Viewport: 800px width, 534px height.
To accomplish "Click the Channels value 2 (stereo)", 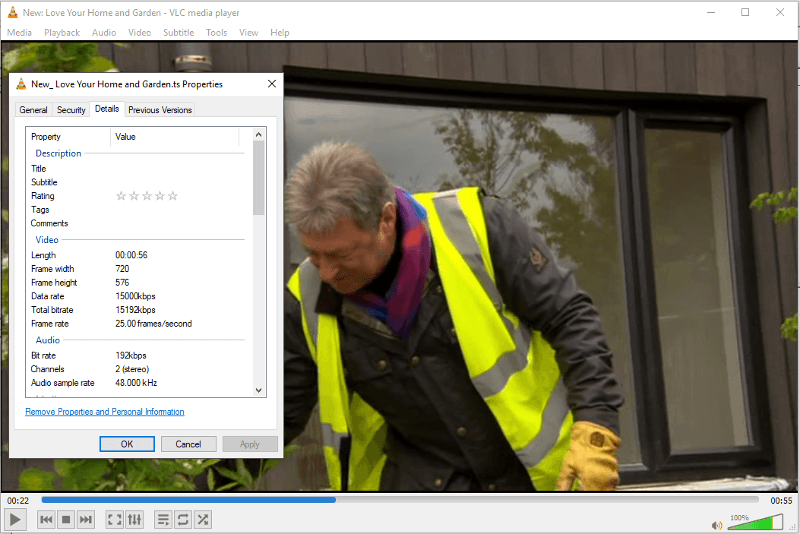I will (132, 369).
